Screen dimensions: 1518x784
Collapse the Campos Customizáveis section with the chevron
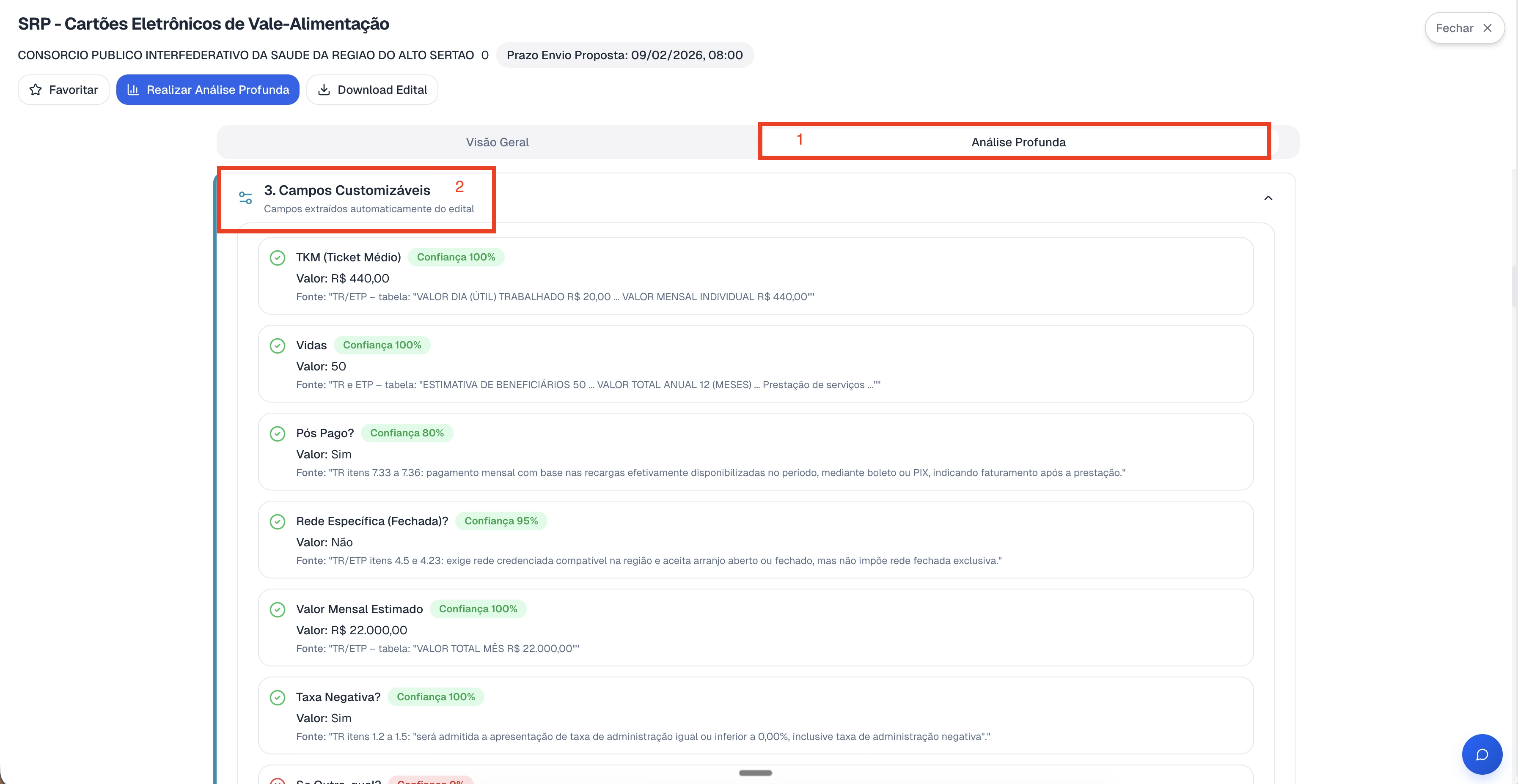click(x=1268, y=198)
